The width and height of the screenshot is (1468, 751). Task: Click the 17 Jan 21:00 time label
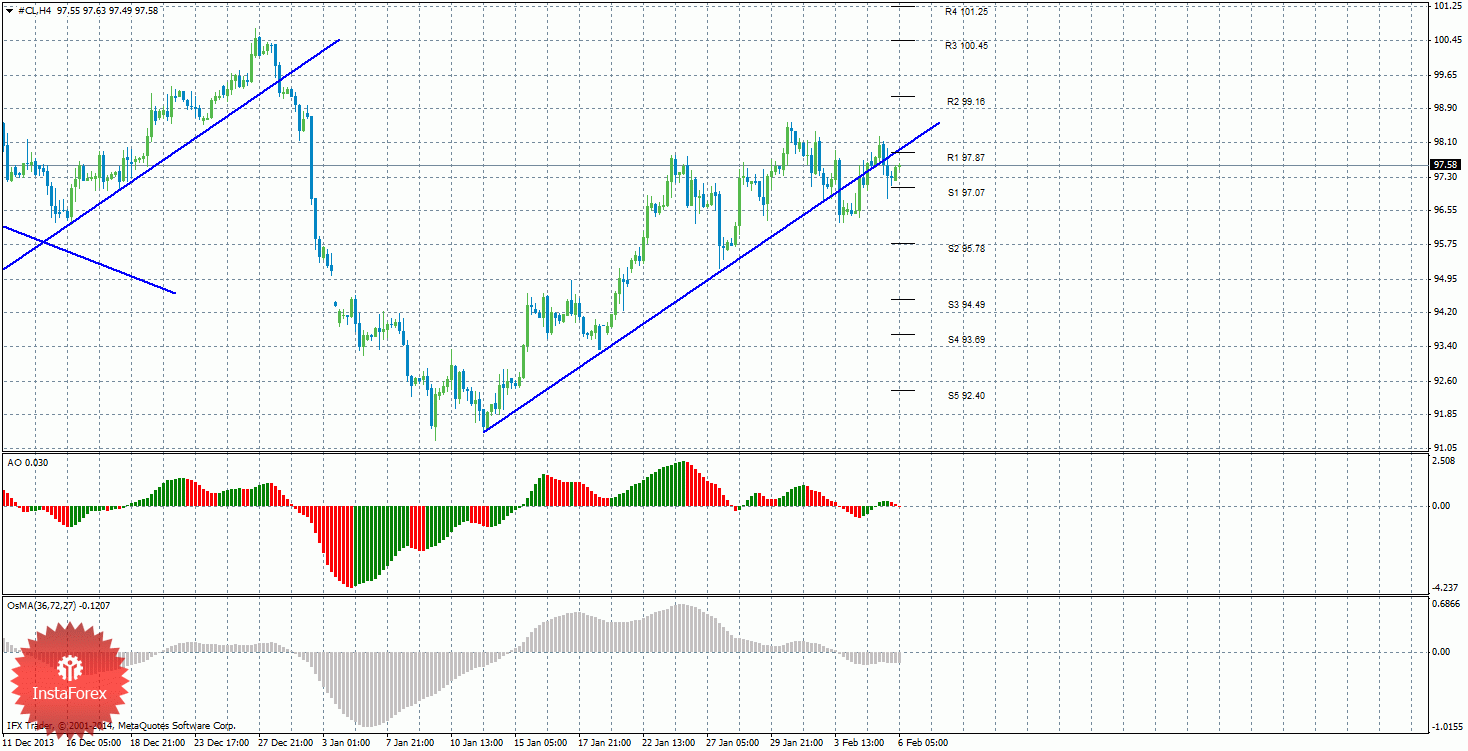(x=605, y=743)
